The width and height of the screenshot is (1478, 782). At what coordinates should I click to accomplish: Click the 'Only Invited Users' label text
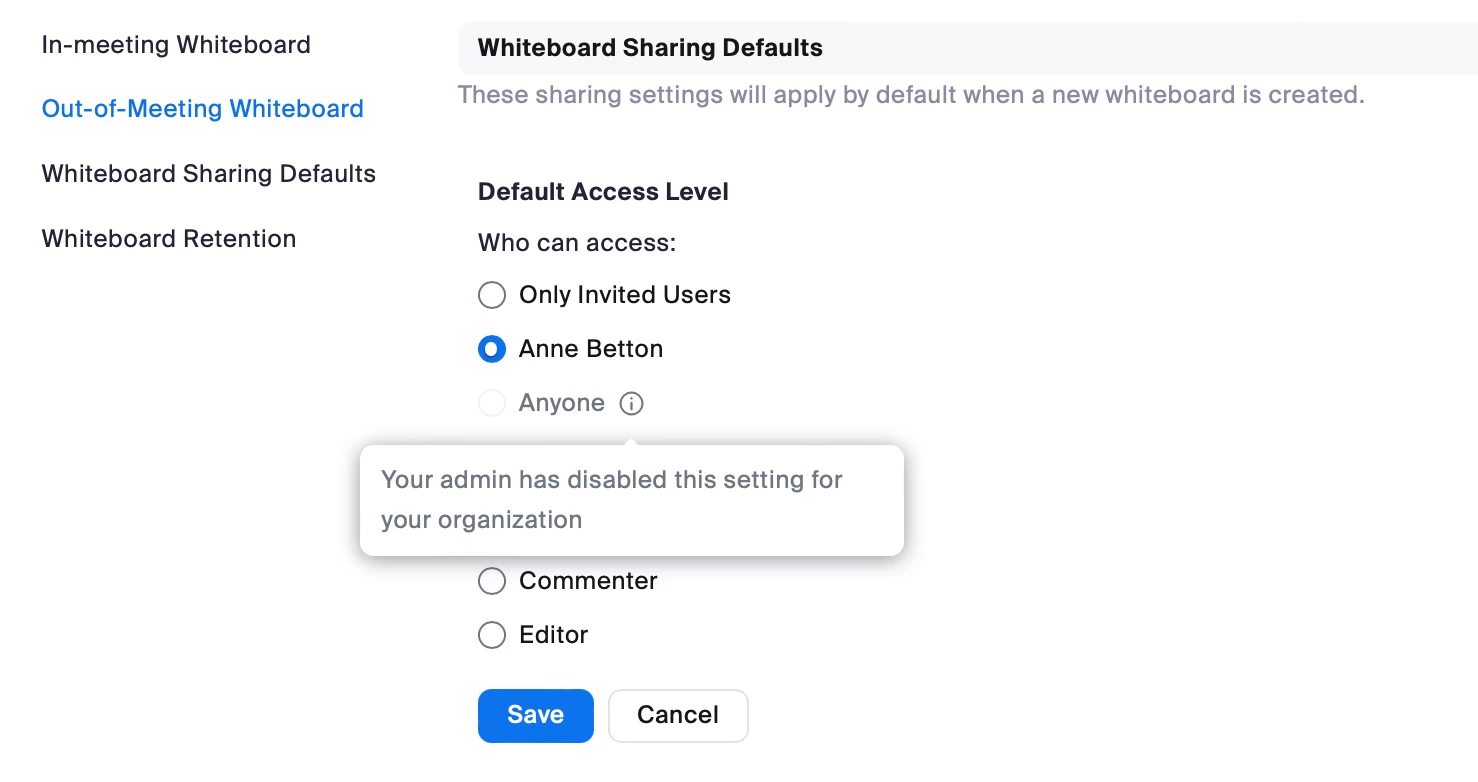625,295
